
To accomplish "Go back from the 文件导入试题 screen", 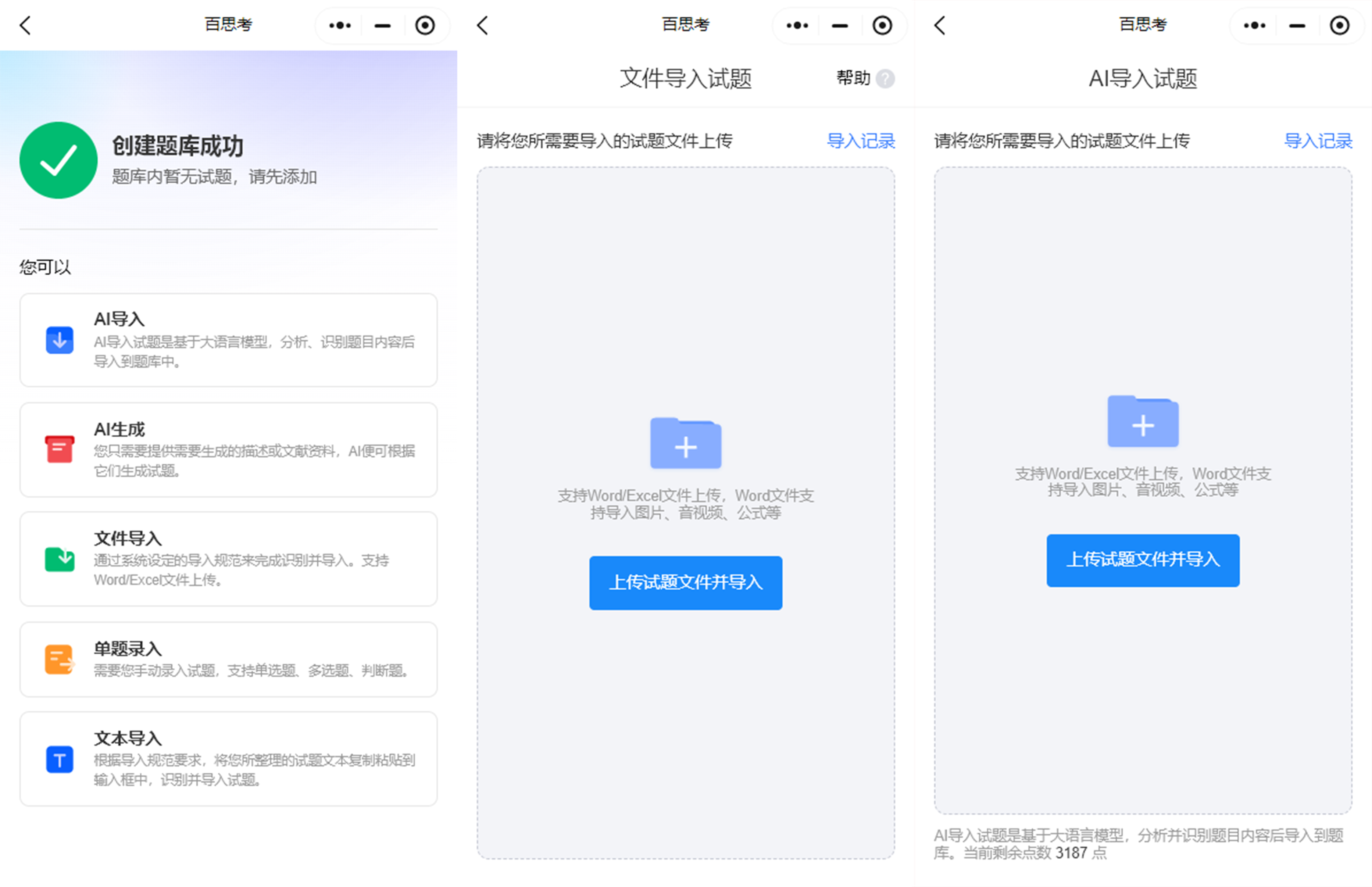I will tap(482, 25).
